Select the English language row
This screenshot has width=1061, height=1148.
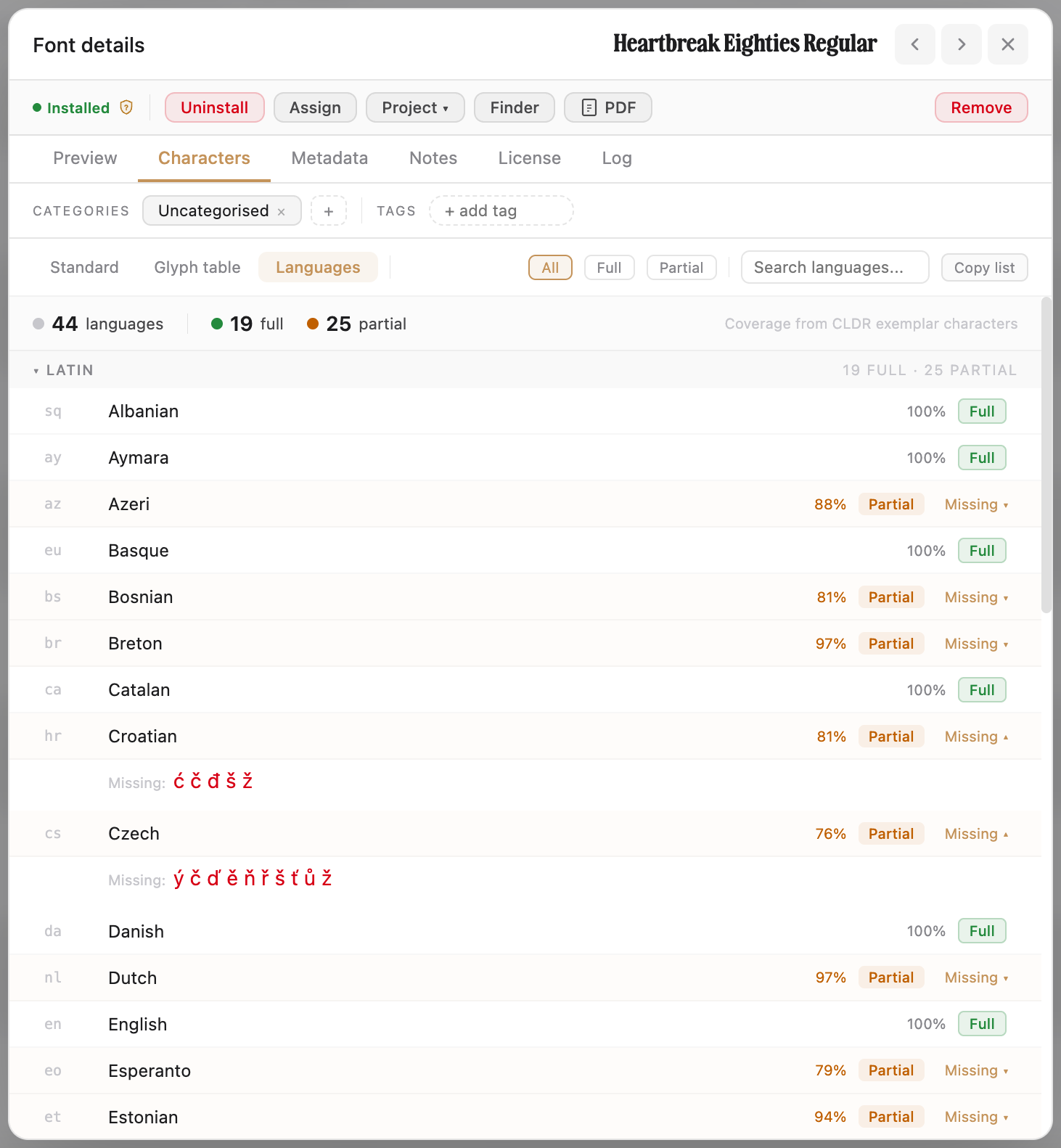click(525, 1024)
